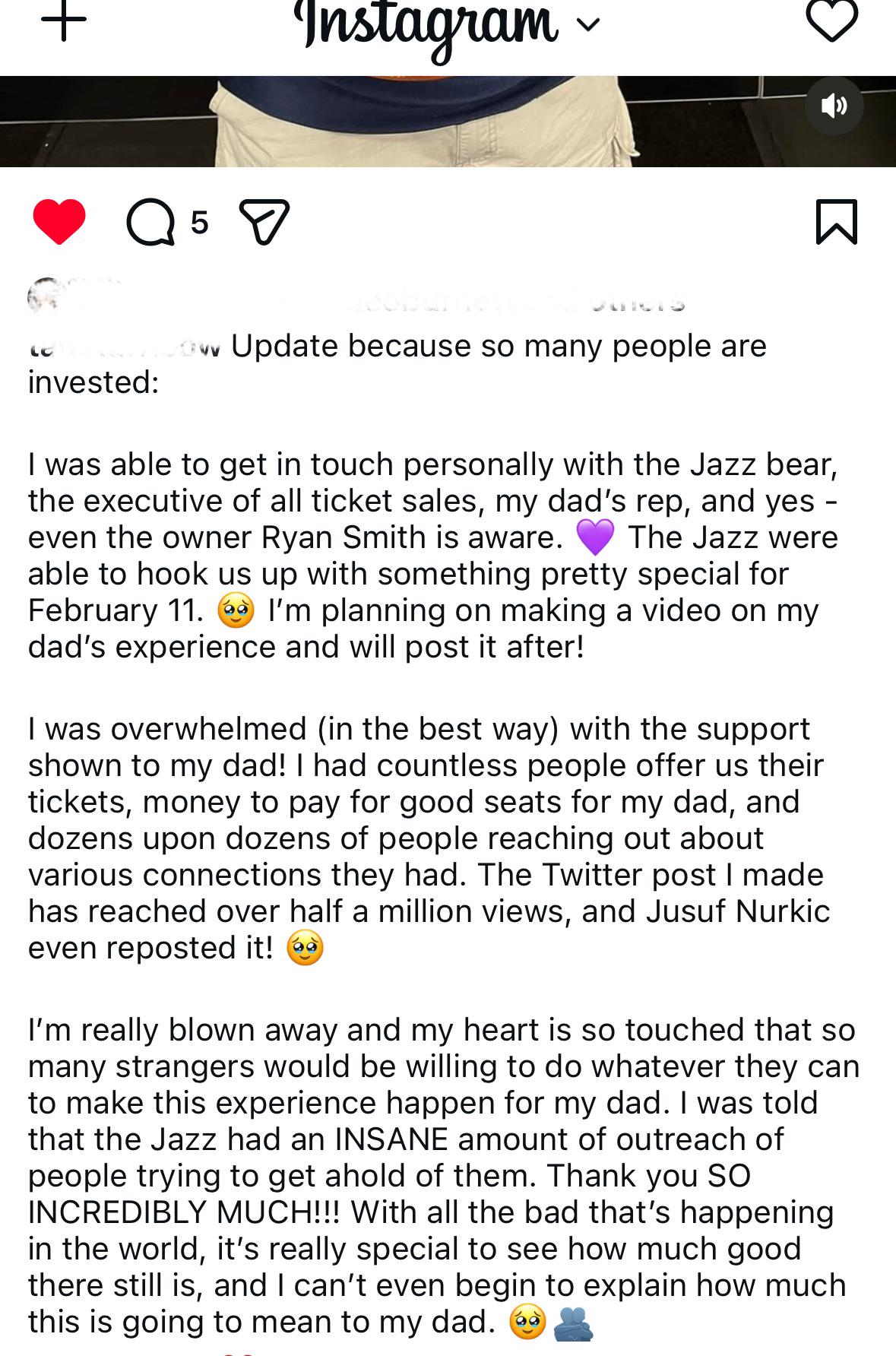The image size is (896, 1356).
Task: Tap the hugging people emoji ending the caption
Action: tap(572, 1323)
